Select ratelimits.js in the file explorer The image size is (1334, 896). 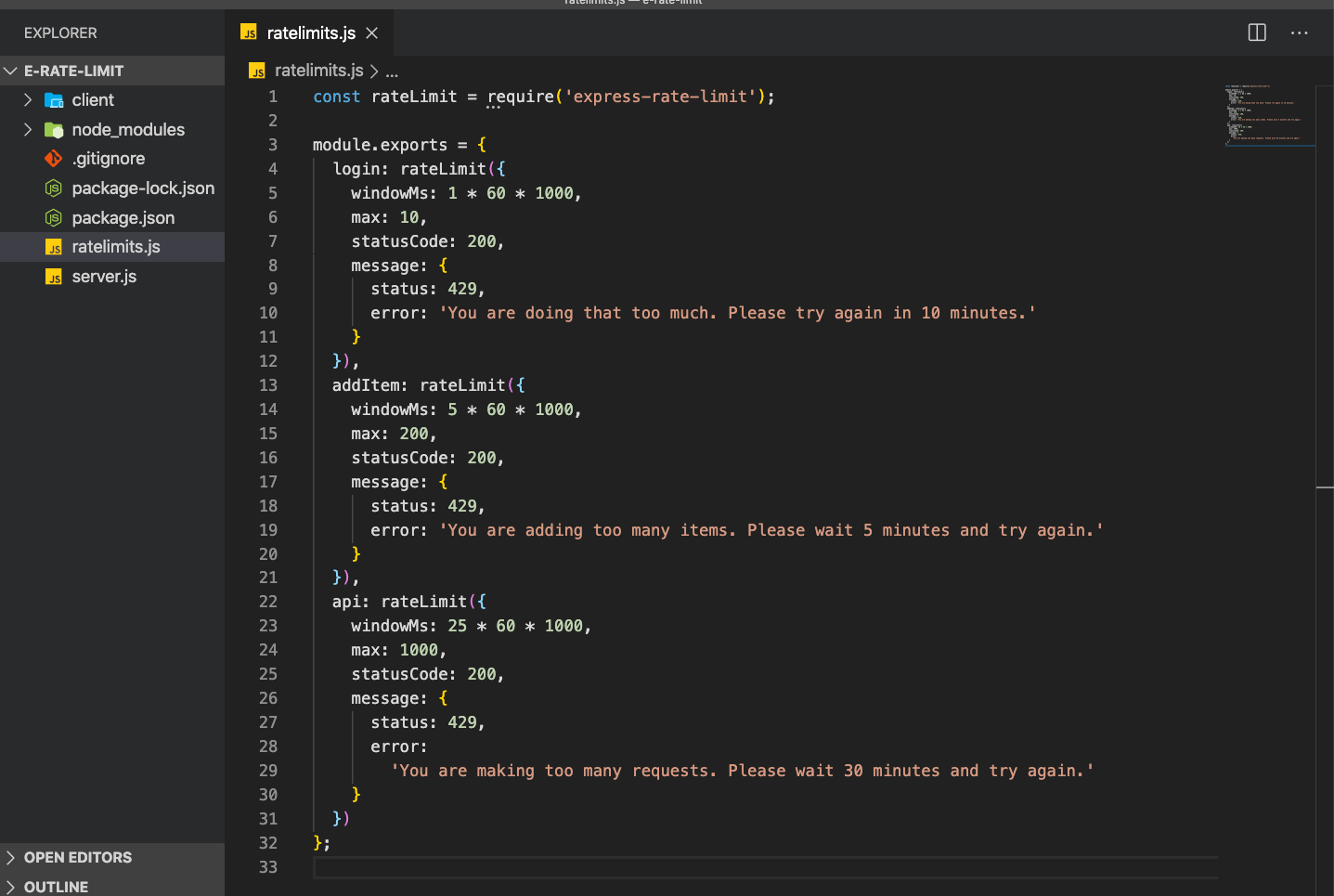(116, 247)
